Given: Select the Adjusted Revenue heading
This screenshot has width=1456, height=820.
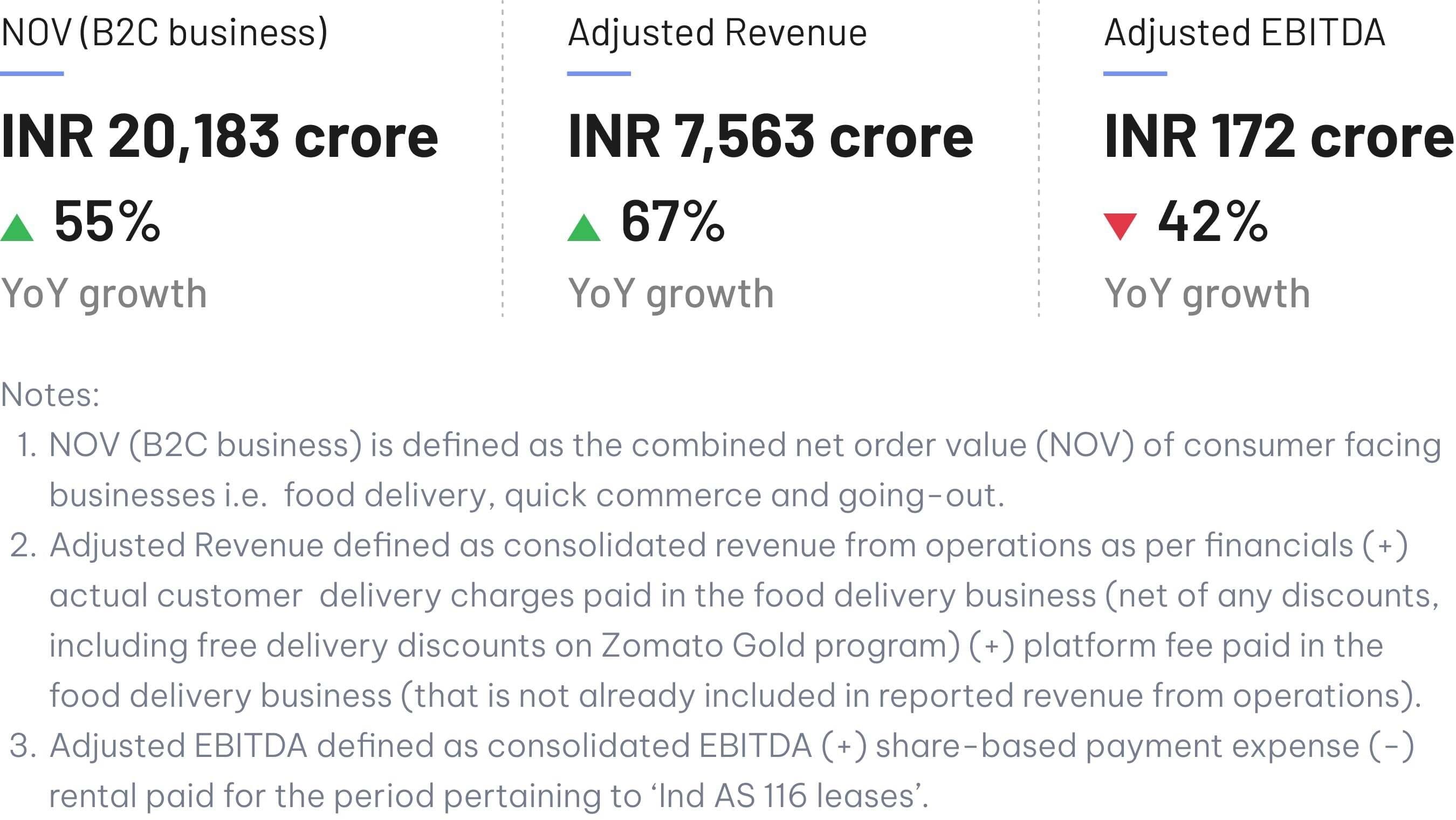Looking at the screenshot, I should click(717, 32).
